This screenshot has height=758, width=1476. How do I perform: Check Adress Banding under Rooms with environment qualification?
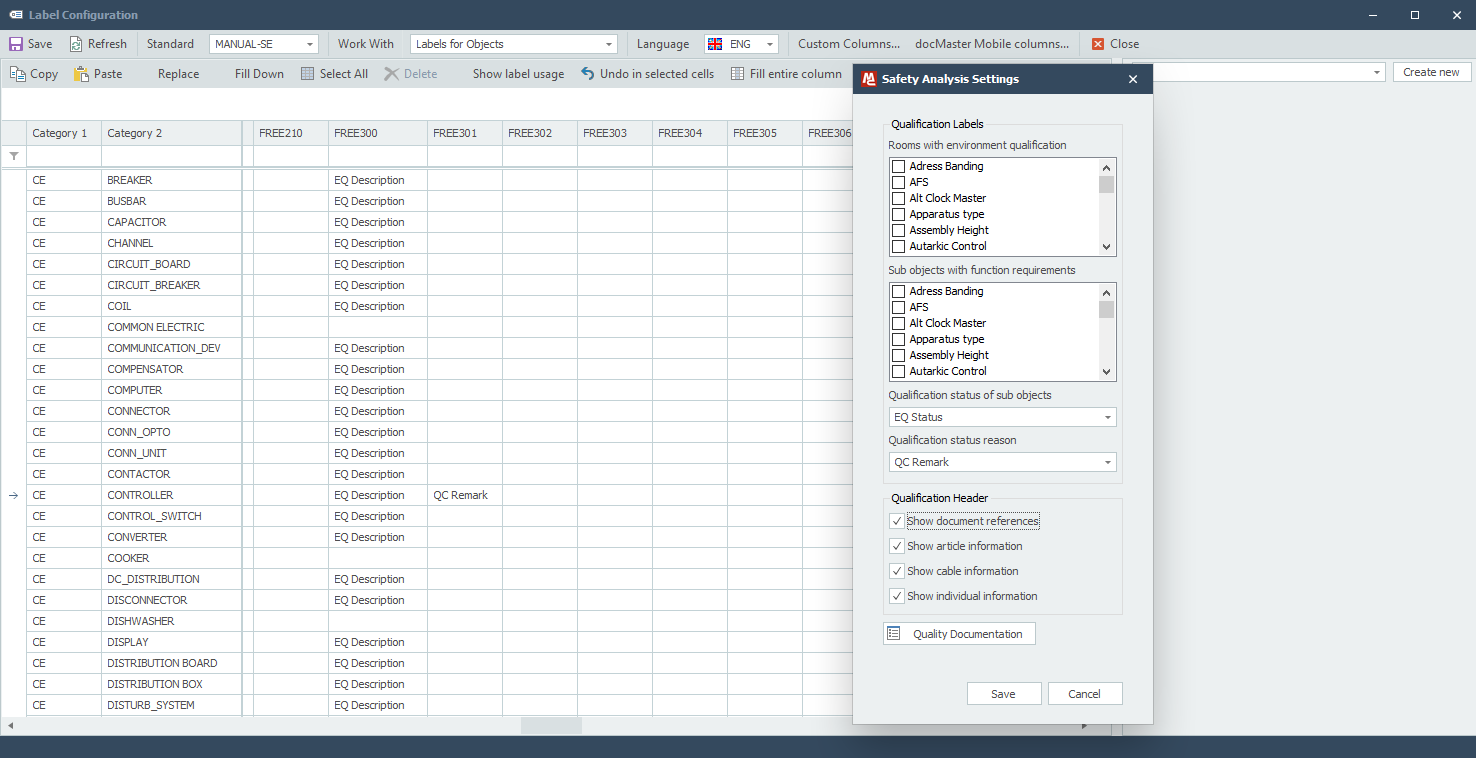[x=898, y=166]
